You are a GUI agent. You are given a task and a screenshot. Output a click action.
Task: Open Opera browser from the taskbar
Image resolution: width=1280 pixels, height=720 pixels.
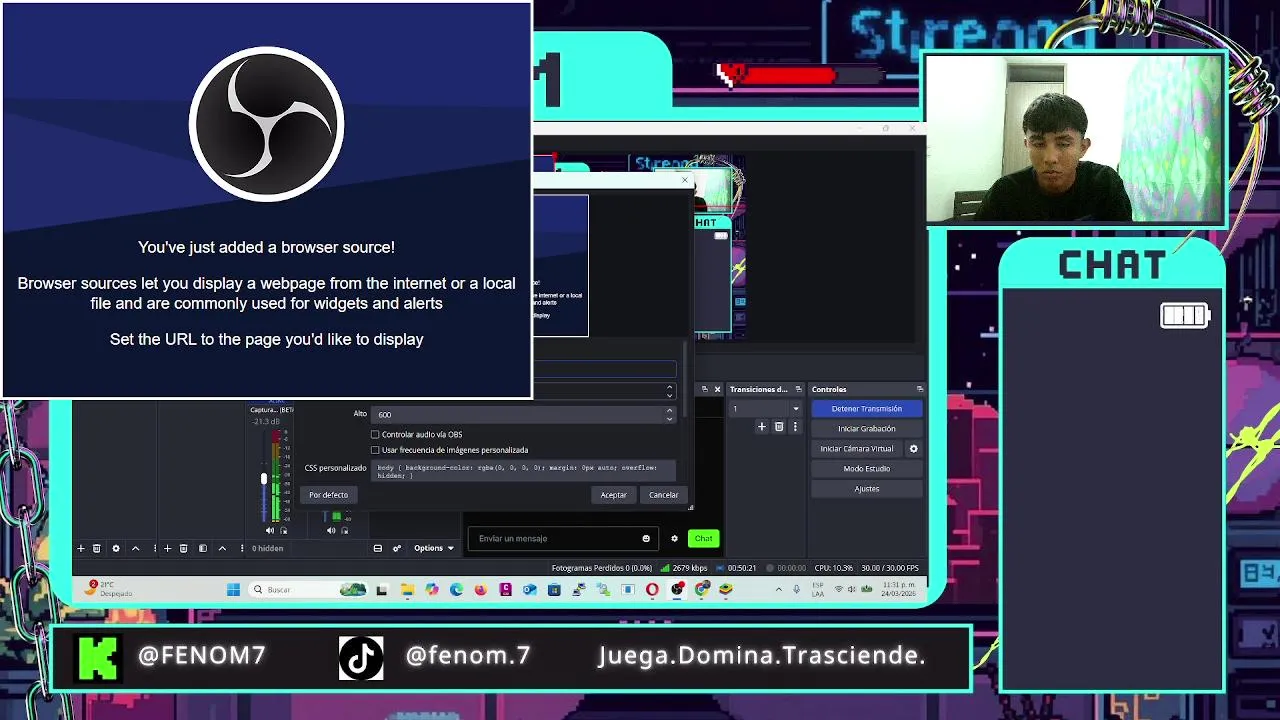pos(652,590)
